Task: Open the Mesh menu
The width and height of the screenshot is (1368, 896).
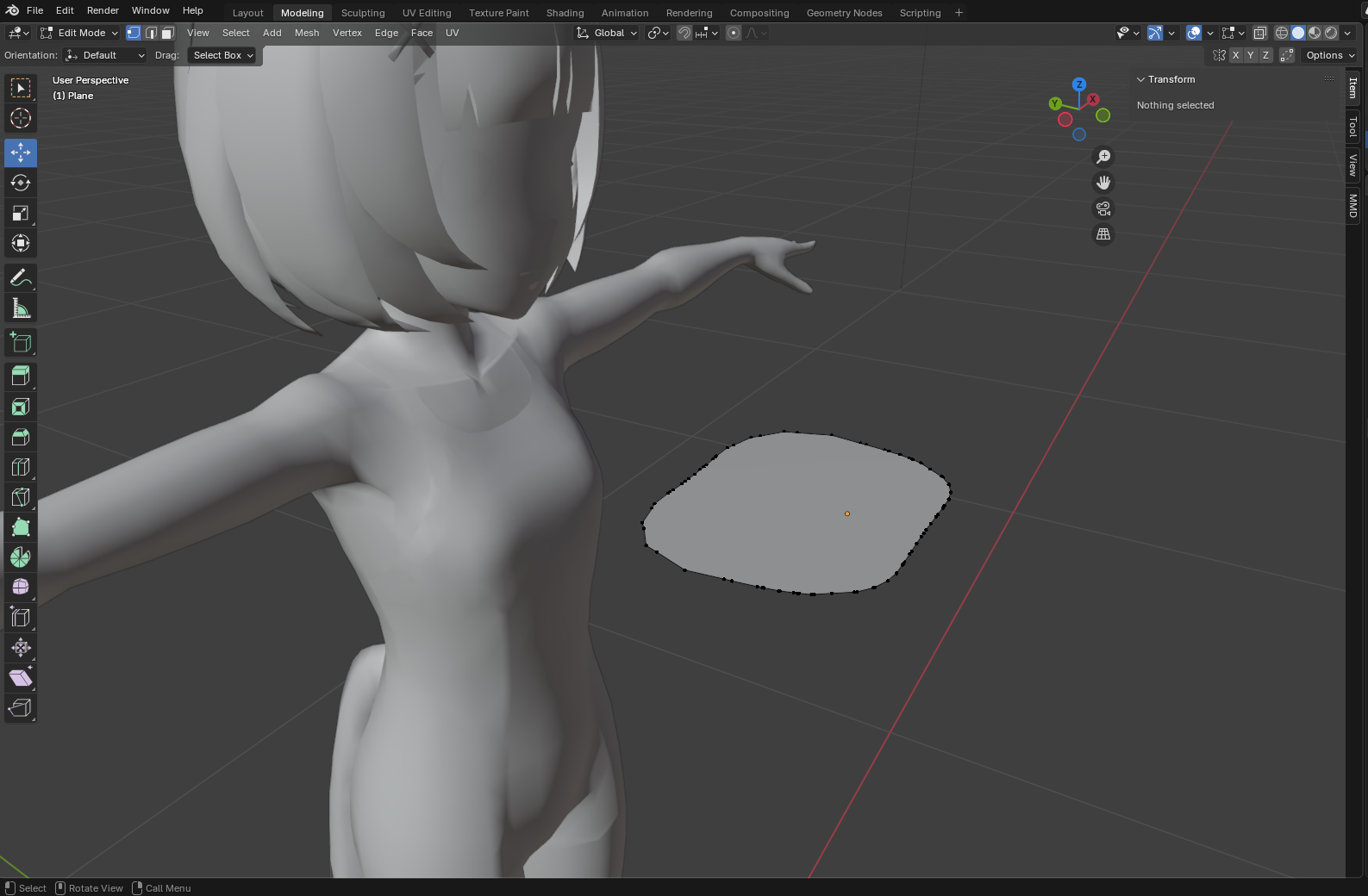Action: point(307,33)
